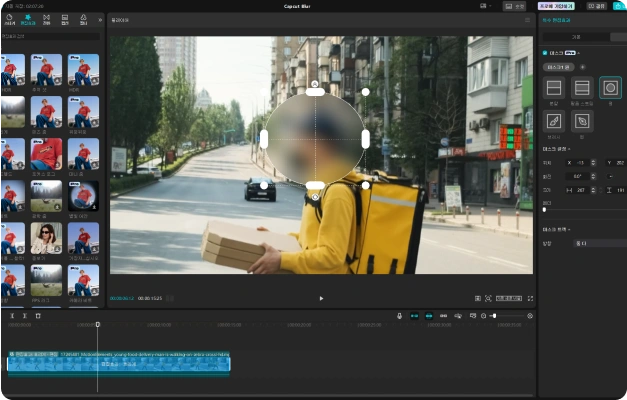
Task: Add a new mask with plus button
Action: [x=582, y=67]
